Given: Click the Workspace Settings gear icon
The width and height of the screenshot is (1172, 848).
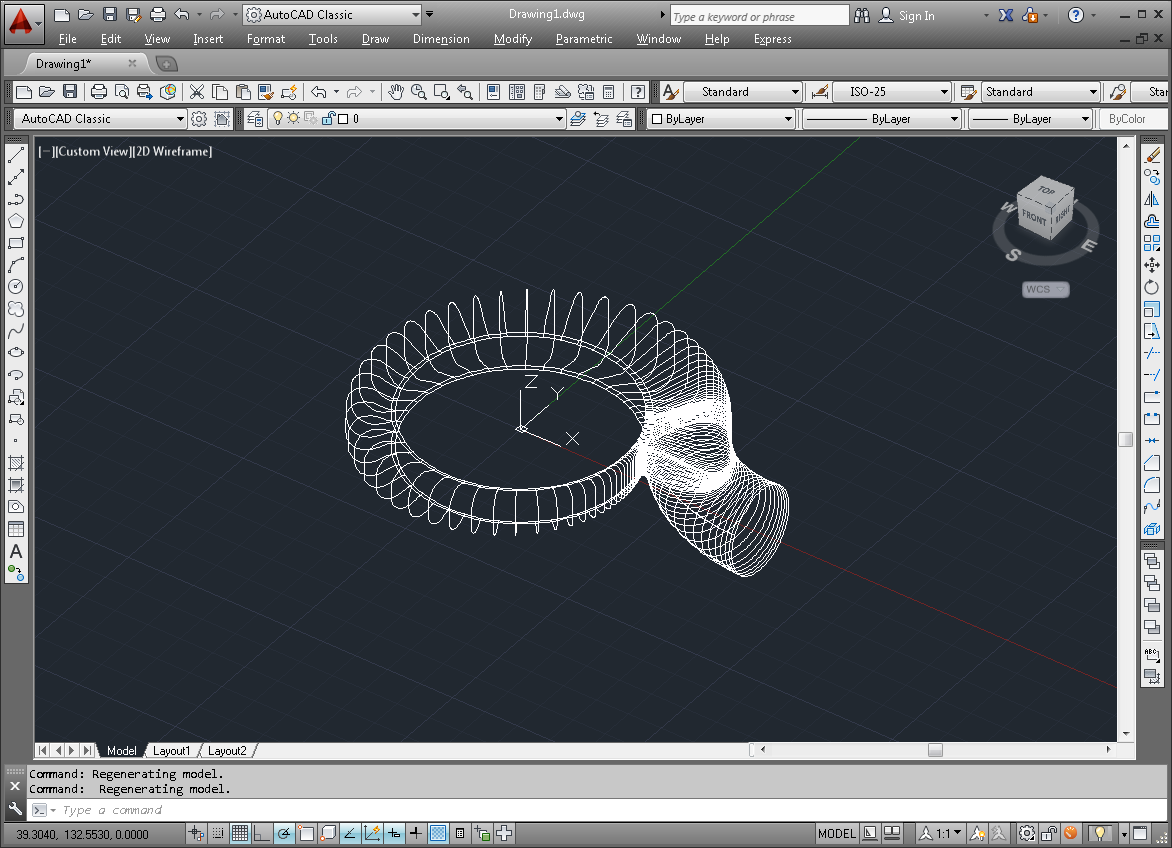Looking at the screenshot, I should click(199, 119).
